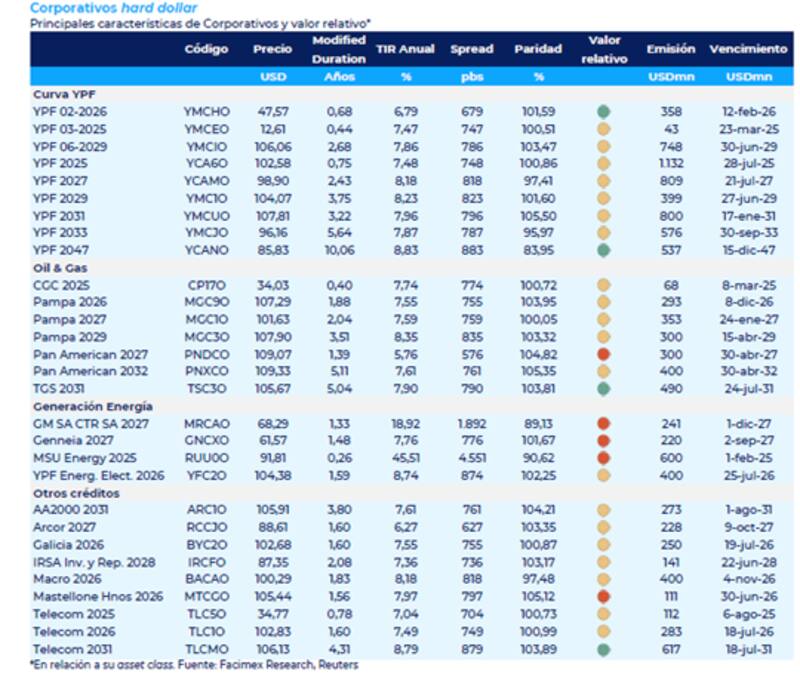Screen dimensions: 800x680
Task: Click the red dot for GM SA CTR SA 2027
Action: 603,424
